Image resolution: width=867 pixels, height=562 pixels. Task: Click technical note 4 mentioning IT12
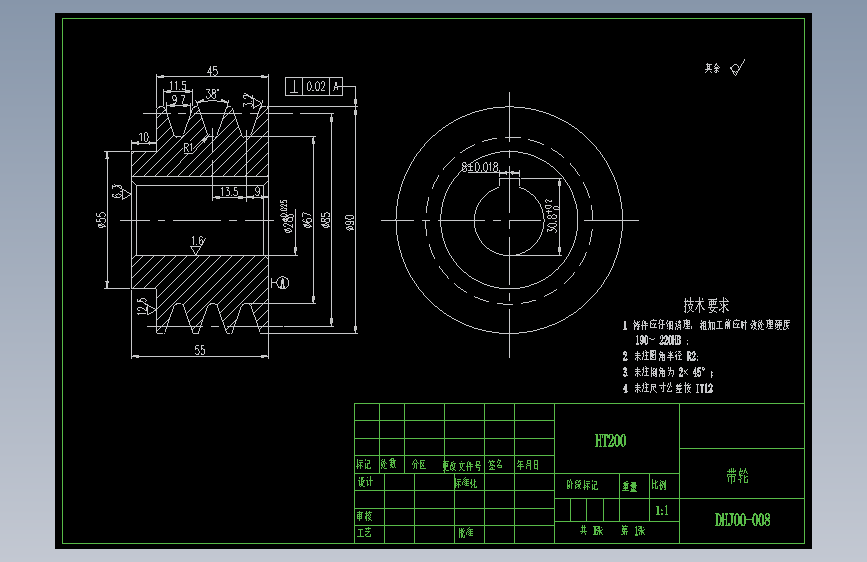point(667,388)
